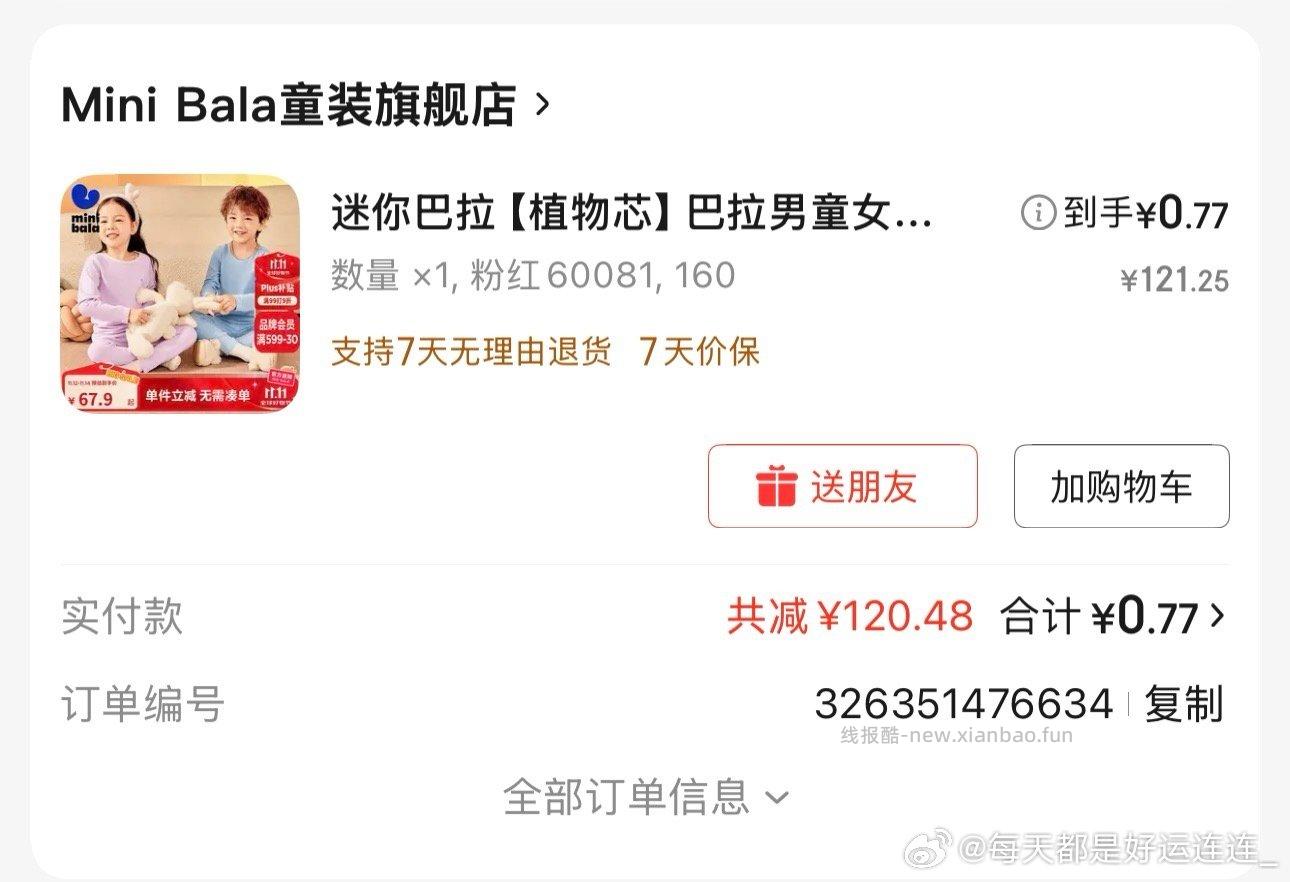Click the 全部订单信息 label
This screenshot has width=1290, height=882.
click(626, 797)
